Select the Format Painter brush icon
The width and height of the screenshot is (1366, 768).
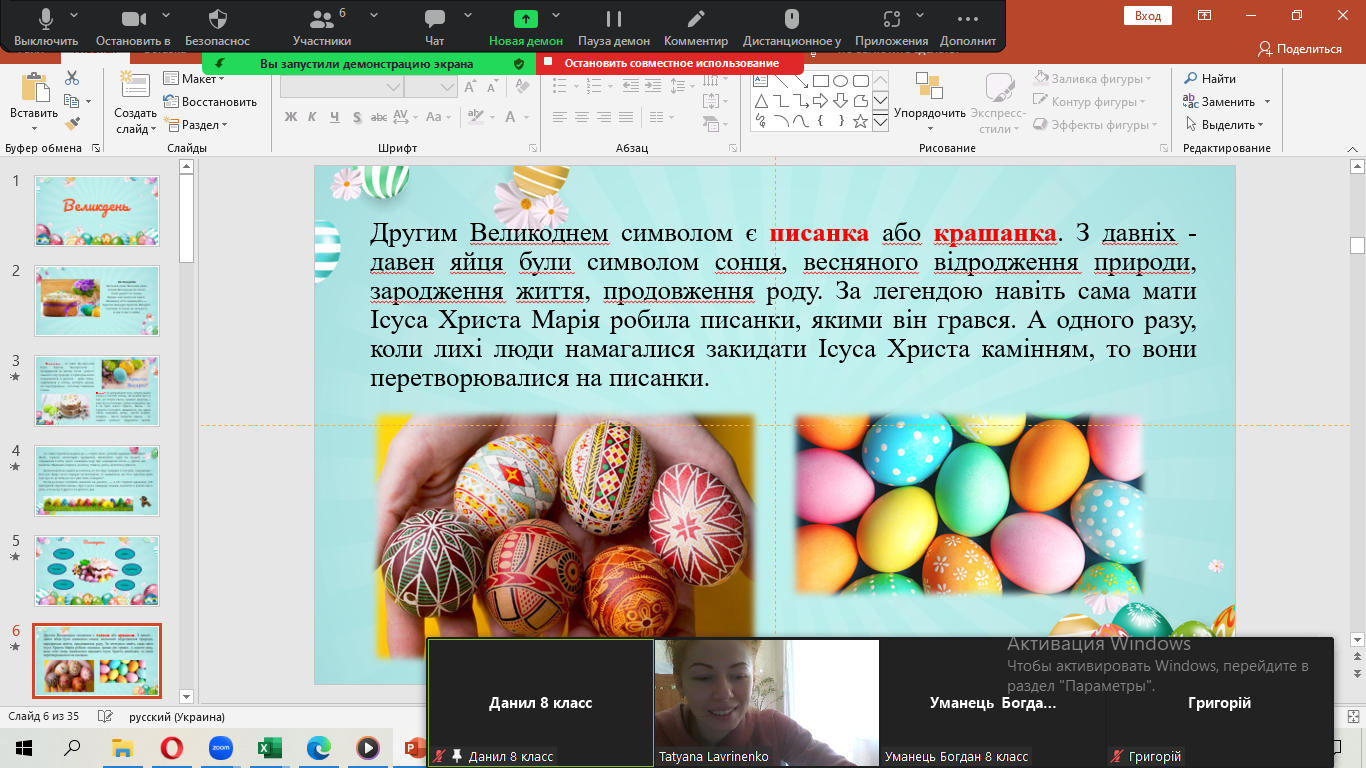[x=72, y=124]
